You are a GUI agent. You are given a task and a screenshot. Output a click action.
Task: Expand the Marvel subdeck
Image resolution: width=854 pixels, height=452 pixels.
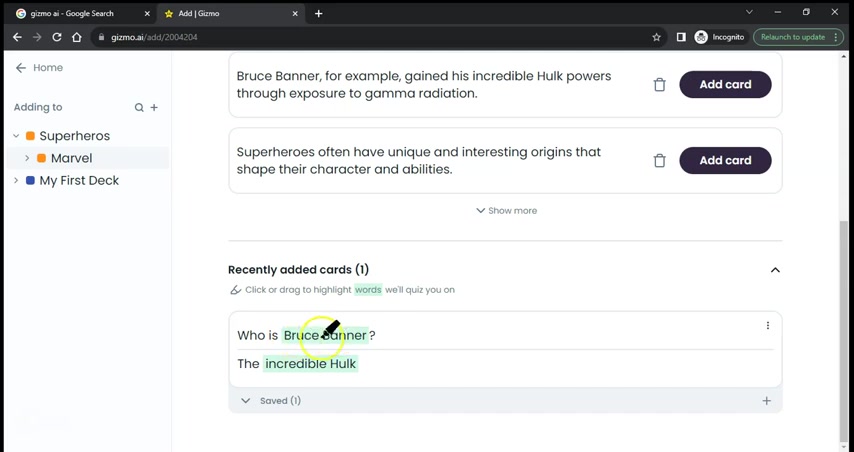click(x=27, y=158)
